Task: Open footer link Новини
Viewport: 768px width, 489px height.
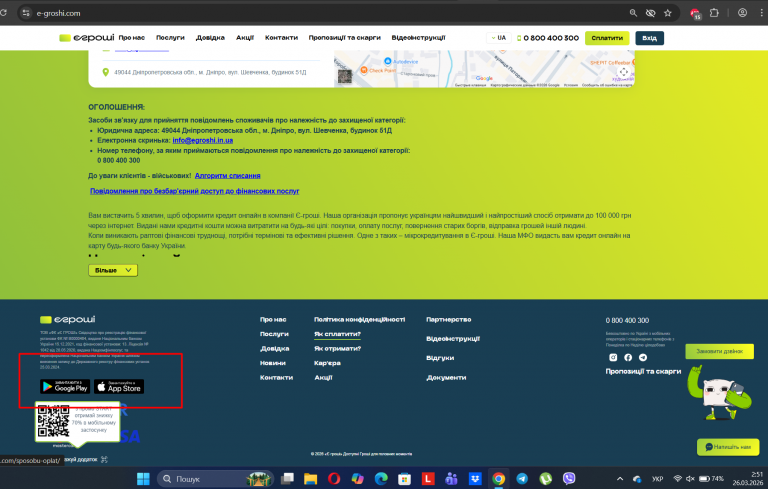Action: coord(272,363)
